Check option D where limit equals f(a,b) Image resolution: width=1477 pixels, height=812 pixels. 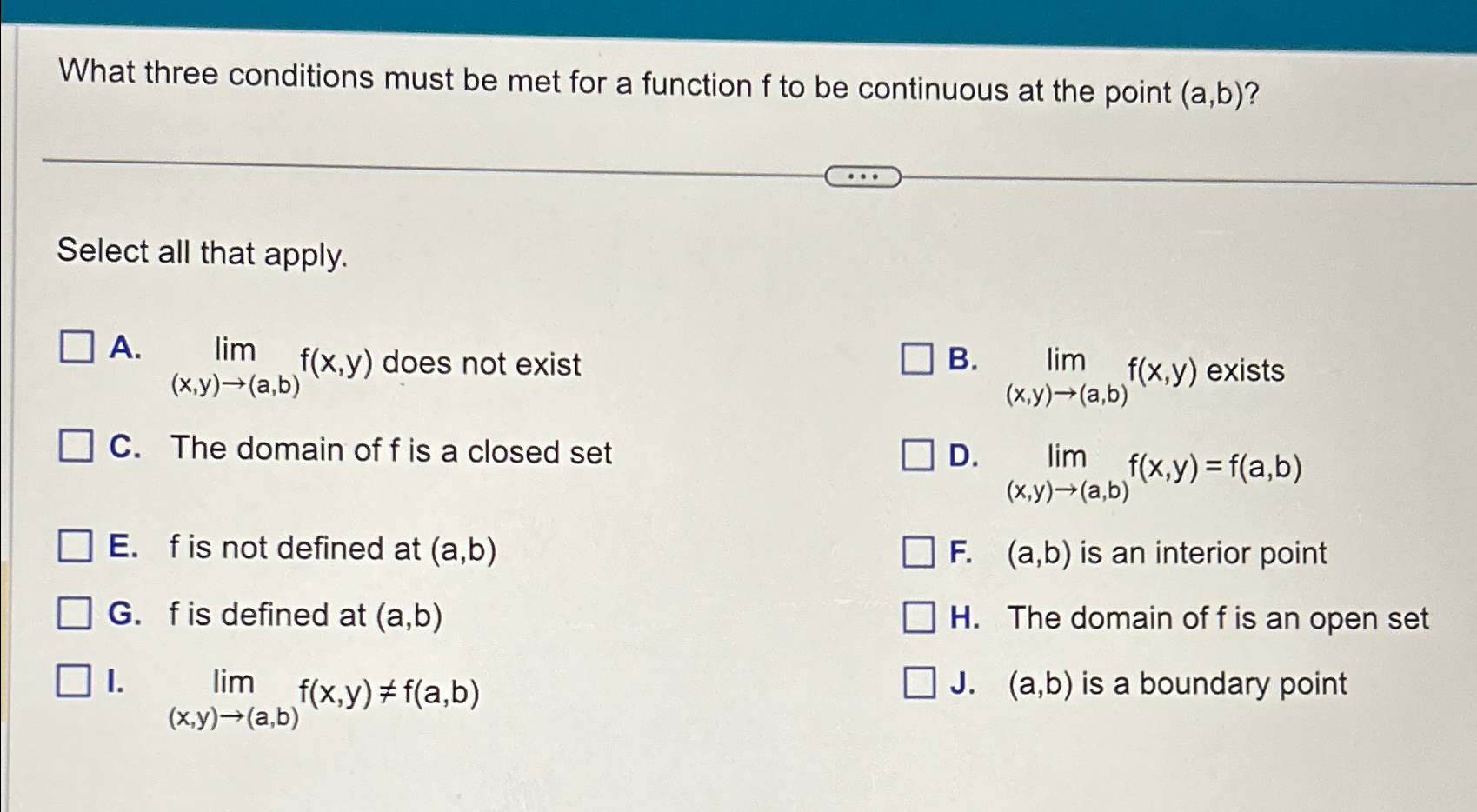click(x=919, y=456)
